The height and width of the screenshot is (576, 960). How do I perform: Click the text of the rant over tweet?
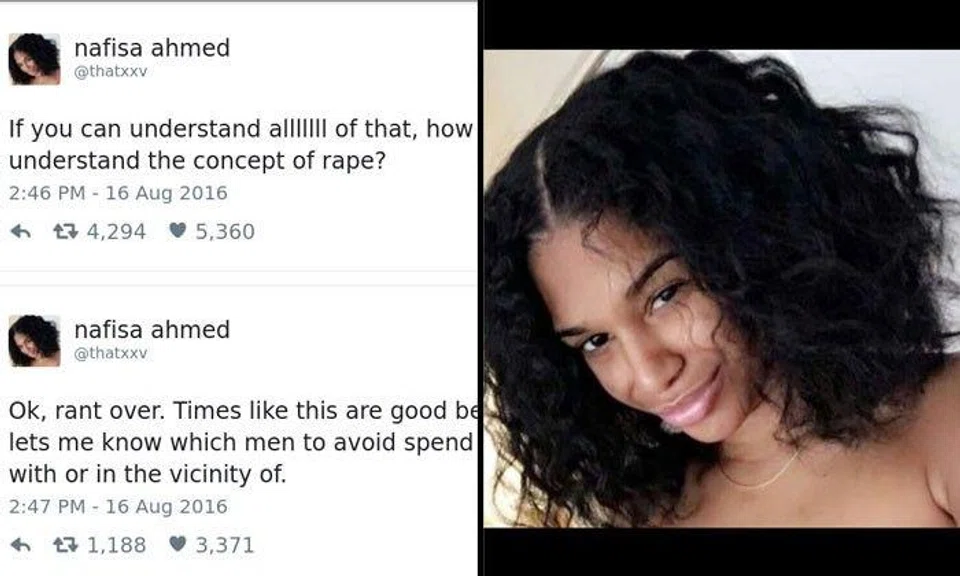click(x=243, y=442)
